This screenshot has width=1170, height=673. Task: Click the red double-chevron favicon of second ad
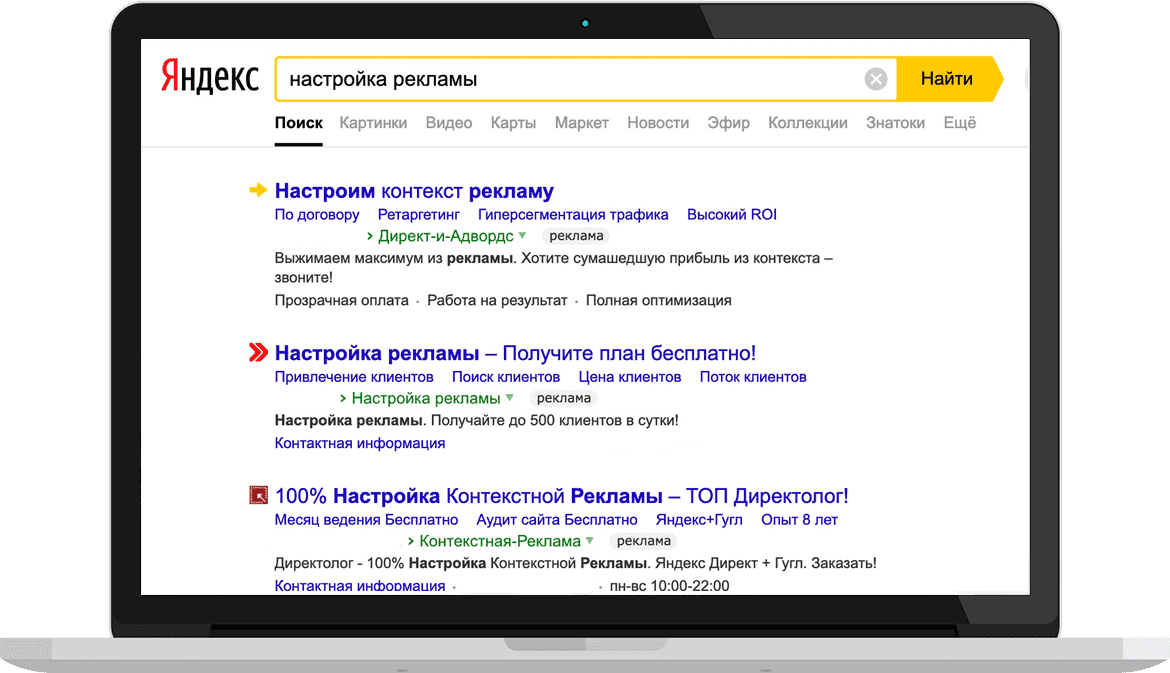[x=257, y=352]
